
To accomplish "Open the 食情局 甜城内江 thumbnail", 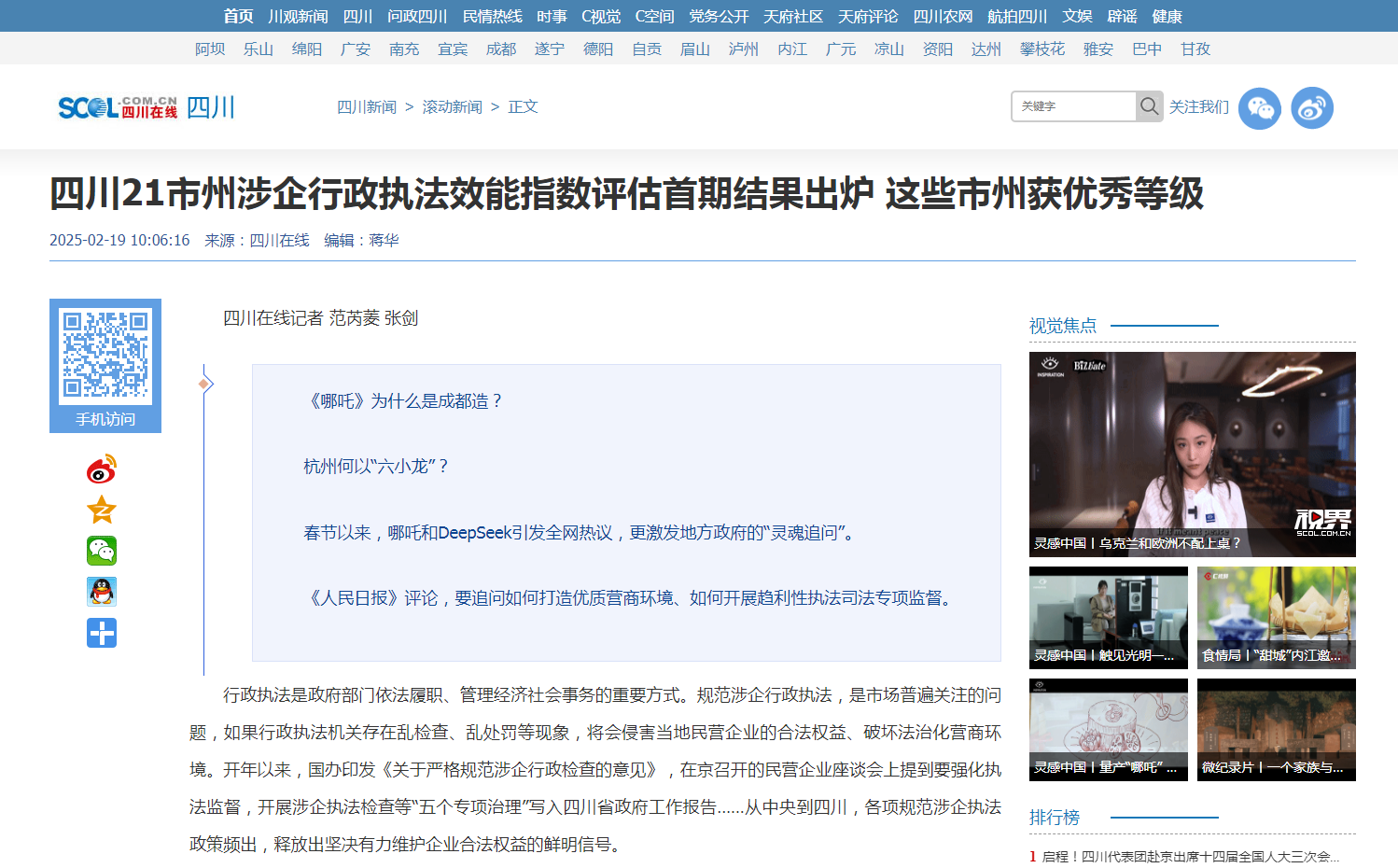I will [x=1276, y=617].
